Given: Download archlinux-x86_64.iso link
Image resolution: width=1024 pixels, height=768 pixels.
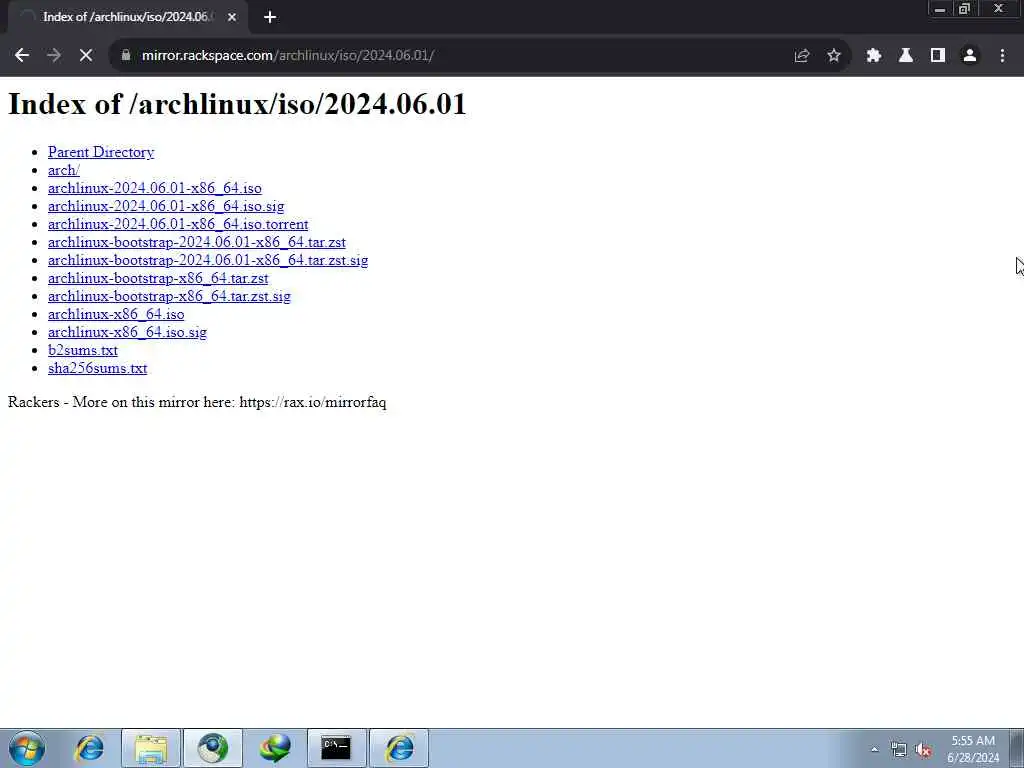Looking at the screenshot, I should click(116, 314).
